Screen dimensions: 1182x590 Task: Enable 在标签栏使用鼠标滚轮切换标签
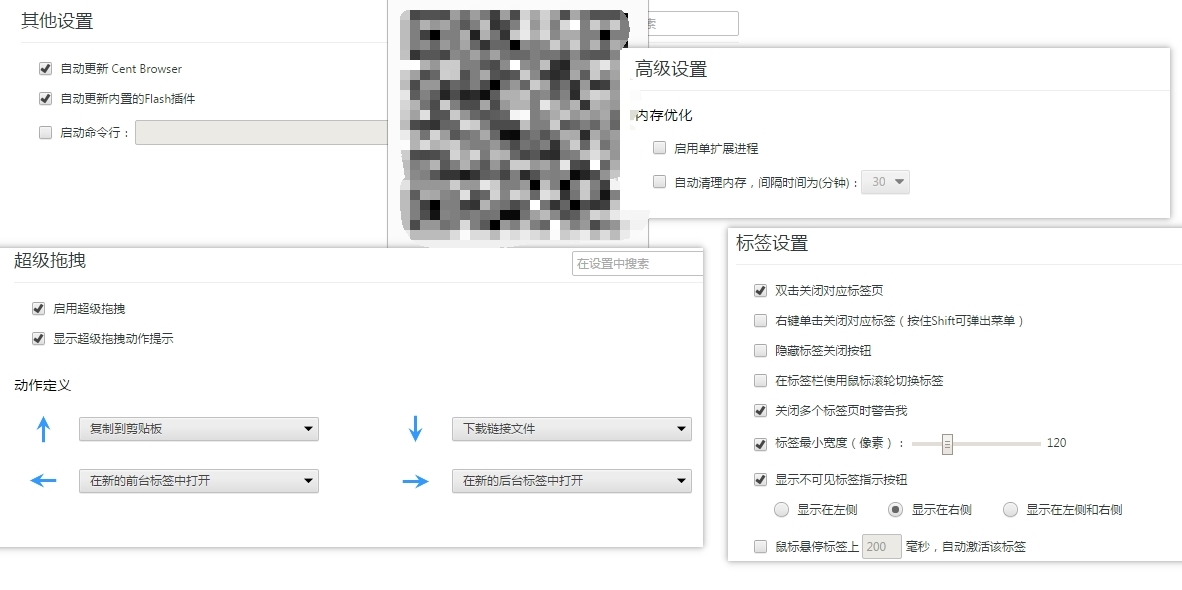(x=761, y=381)
